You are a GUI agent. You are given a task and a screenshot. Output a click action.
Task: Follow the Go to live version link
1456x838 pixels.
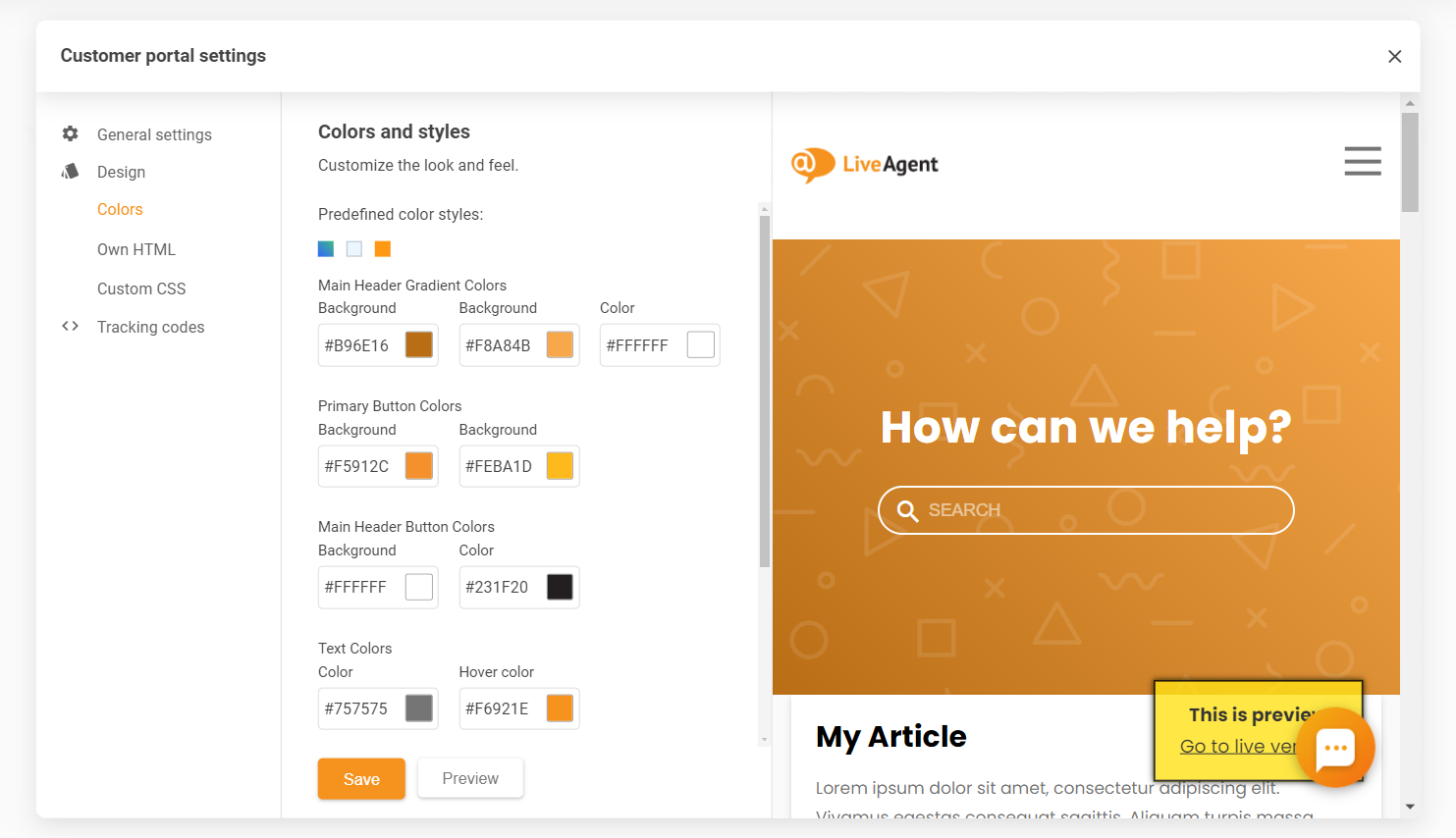[x=1237, y=747]
